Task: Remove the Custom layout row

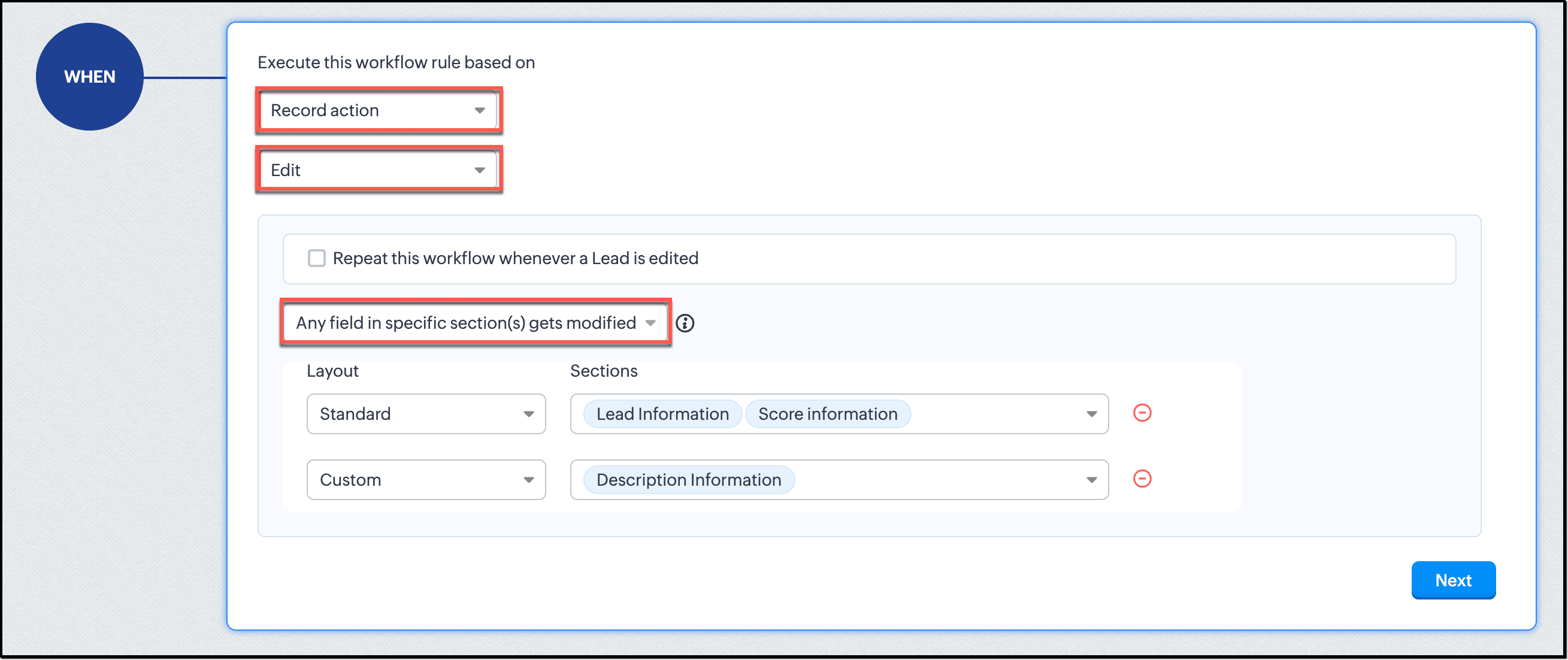Action: point(1142,479)
